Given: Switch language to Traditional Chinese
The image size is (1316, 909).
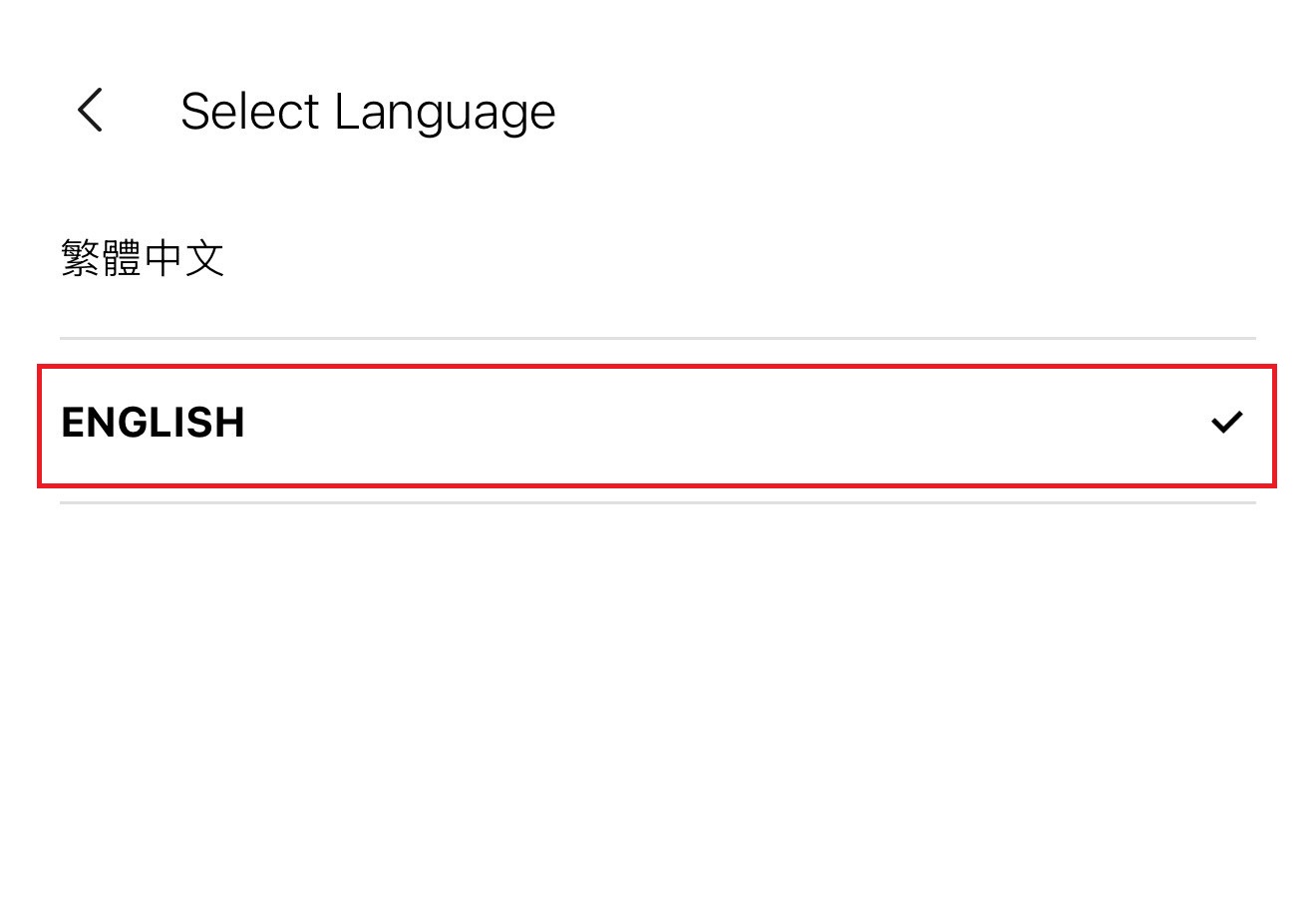Looking at the screenshot, I should 143,258.
